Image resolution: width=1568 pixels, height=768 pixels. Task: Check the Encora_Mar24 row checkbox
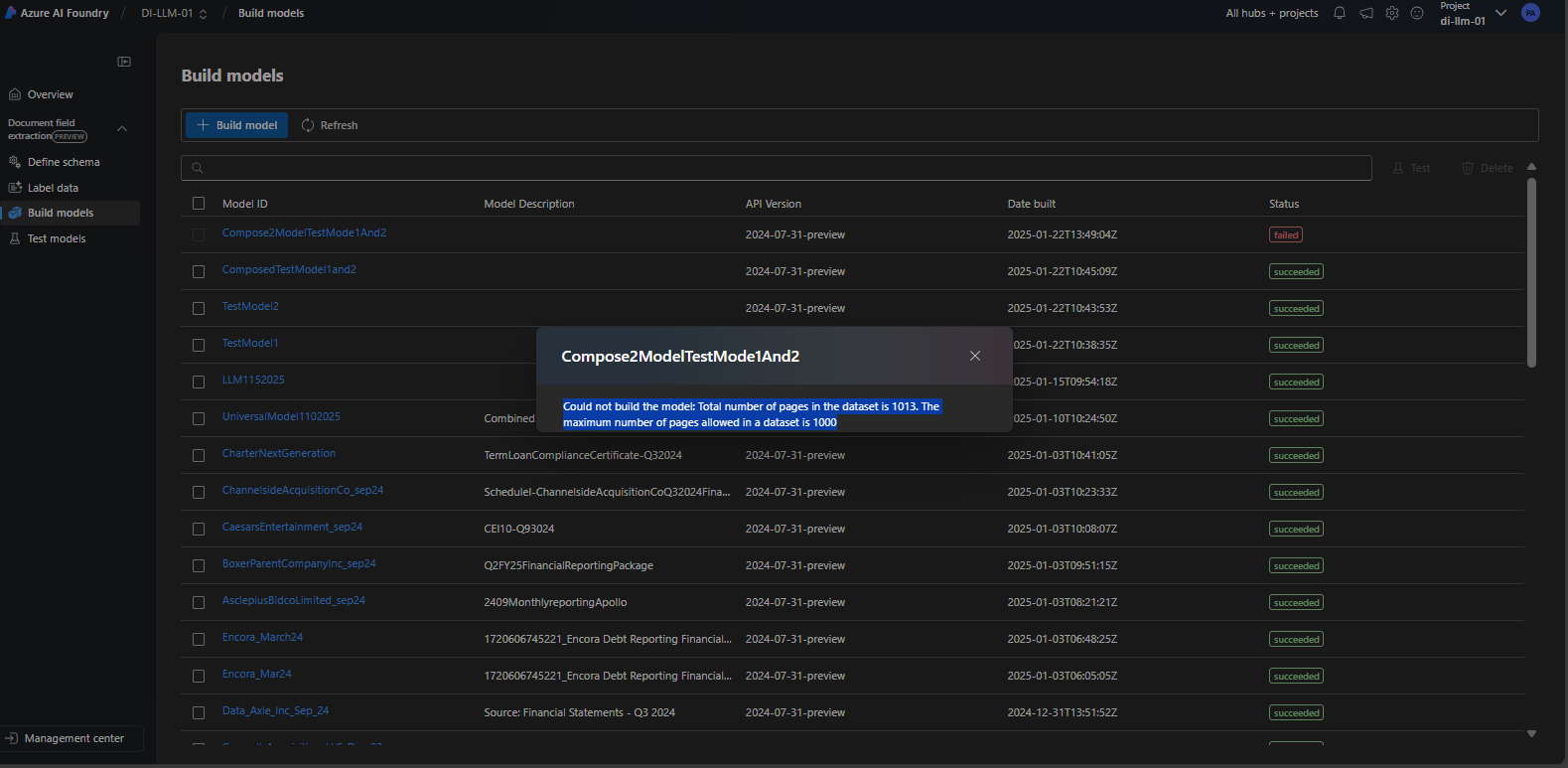pos(199,676)
